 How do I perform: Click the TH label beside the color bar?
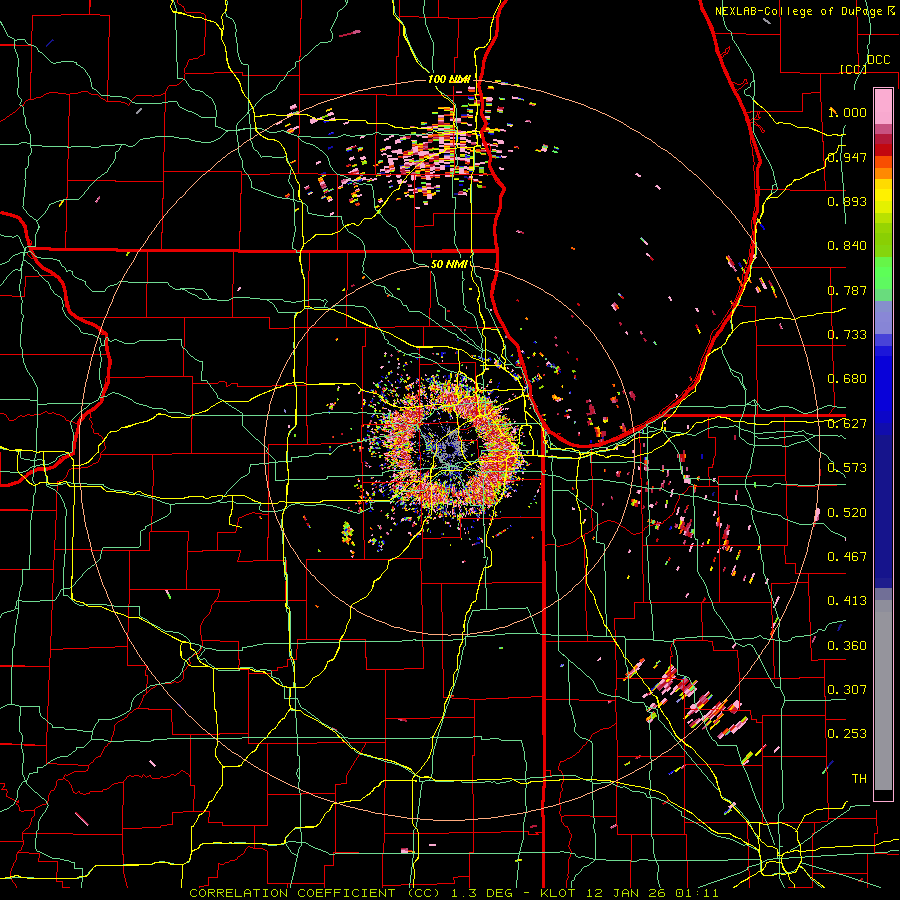(859, 779)
